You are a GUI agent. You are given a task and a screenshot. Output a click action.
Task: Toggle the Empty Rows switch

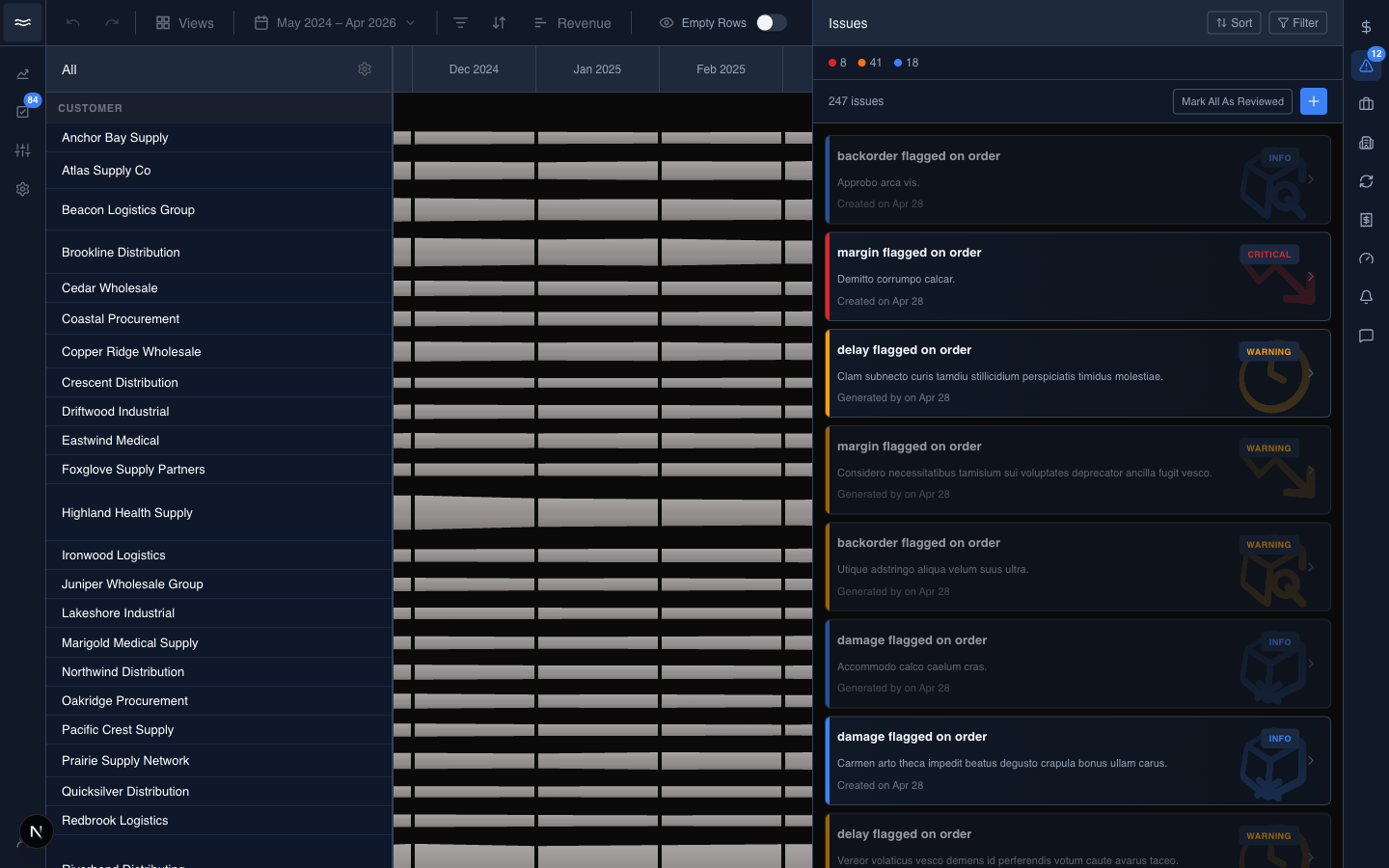click(x=771, y=23)
